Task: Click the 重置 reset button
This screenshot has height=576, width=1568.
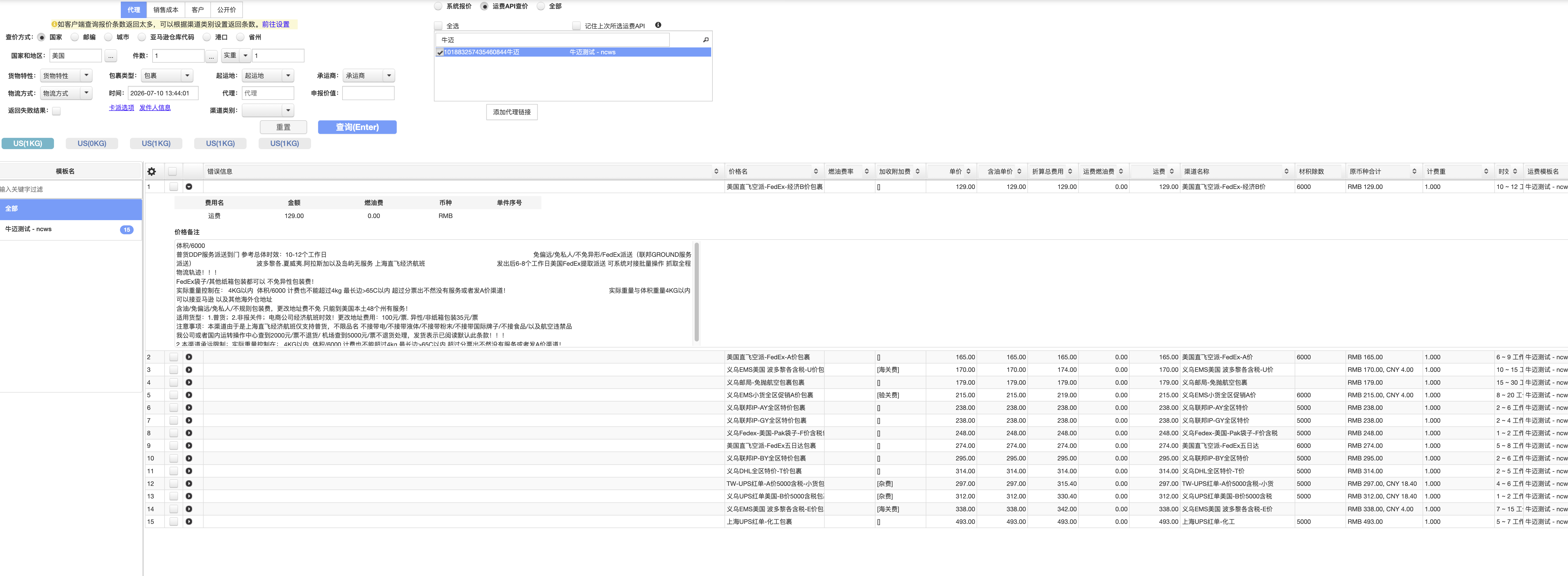Action: coord(284,127)
